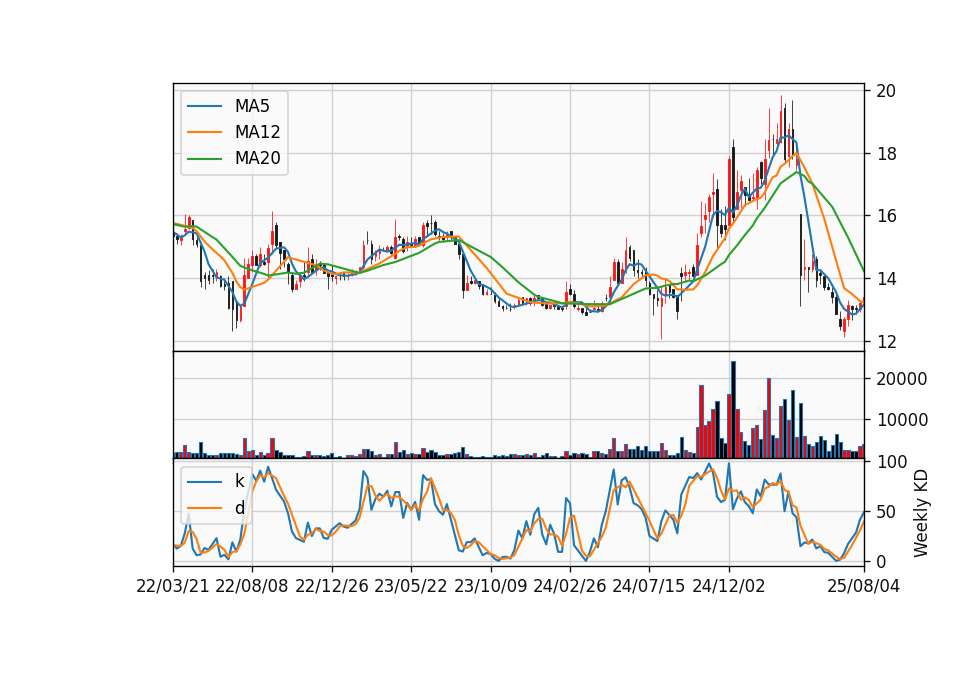Click the 24/12/02 date label
Screen dimensions: 960x690
click(x=729, y=586)
